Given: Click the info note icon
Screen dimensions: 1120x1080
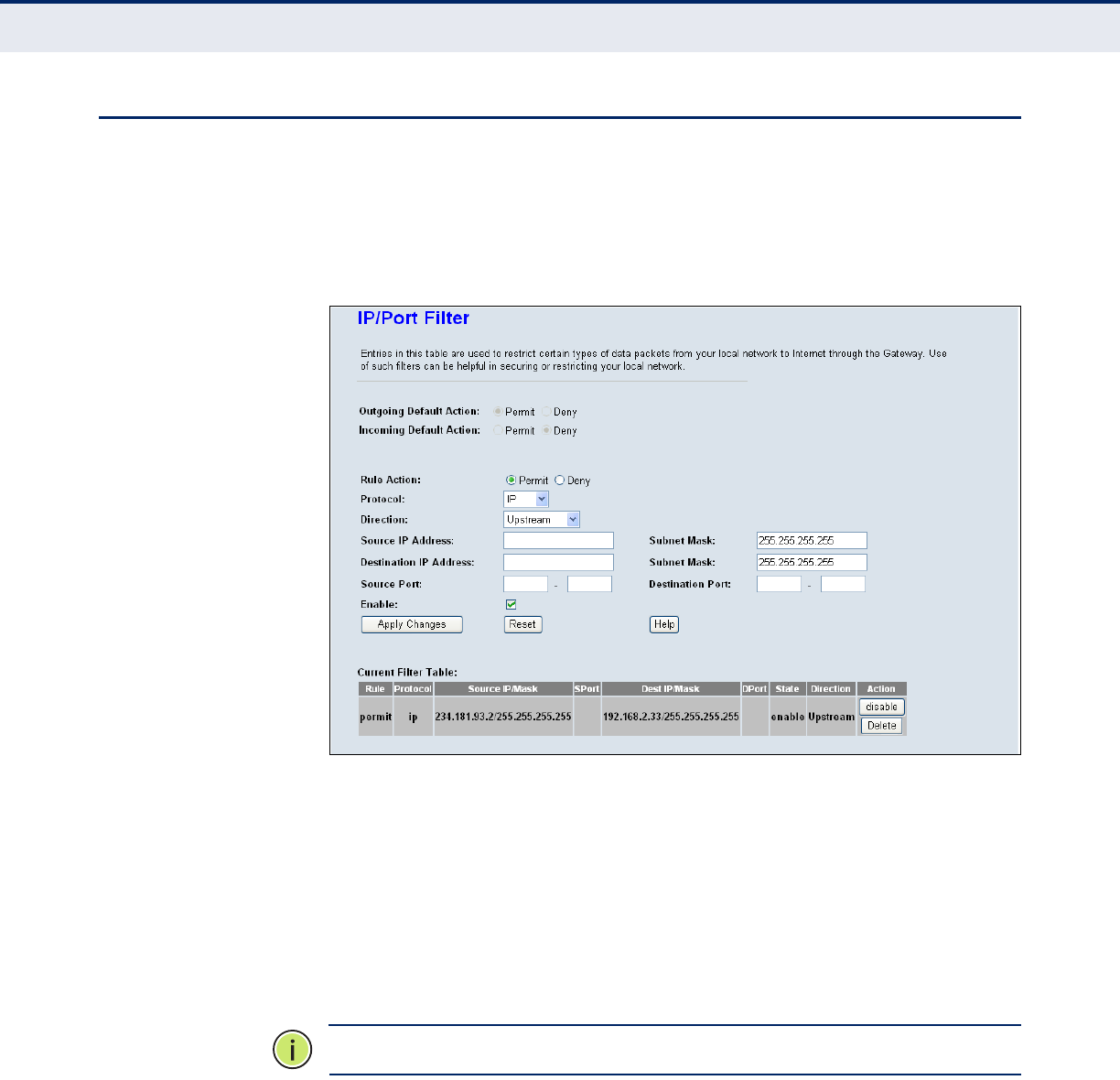Looking at the screenshot, I should 293,1049.
